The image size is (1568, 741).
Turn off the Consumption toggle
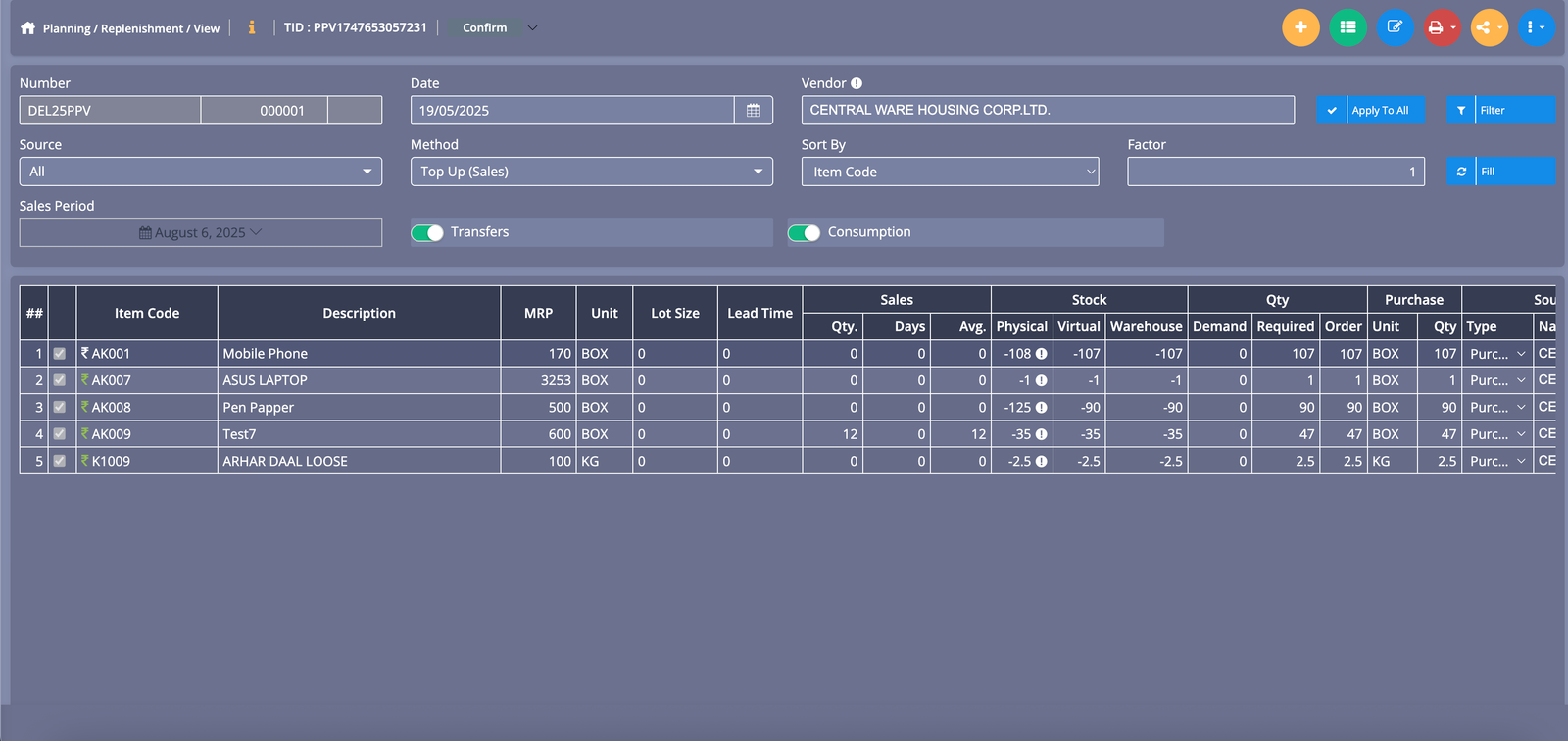click(x=804, y=232)
